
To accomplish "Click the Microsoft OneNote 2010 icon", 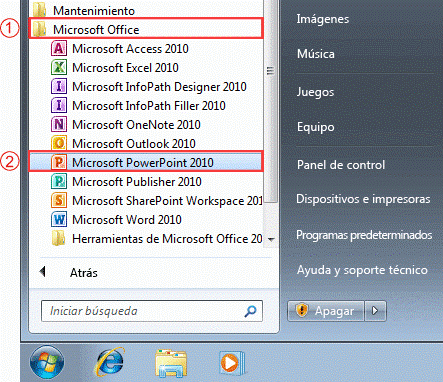I will click(59, 125).
